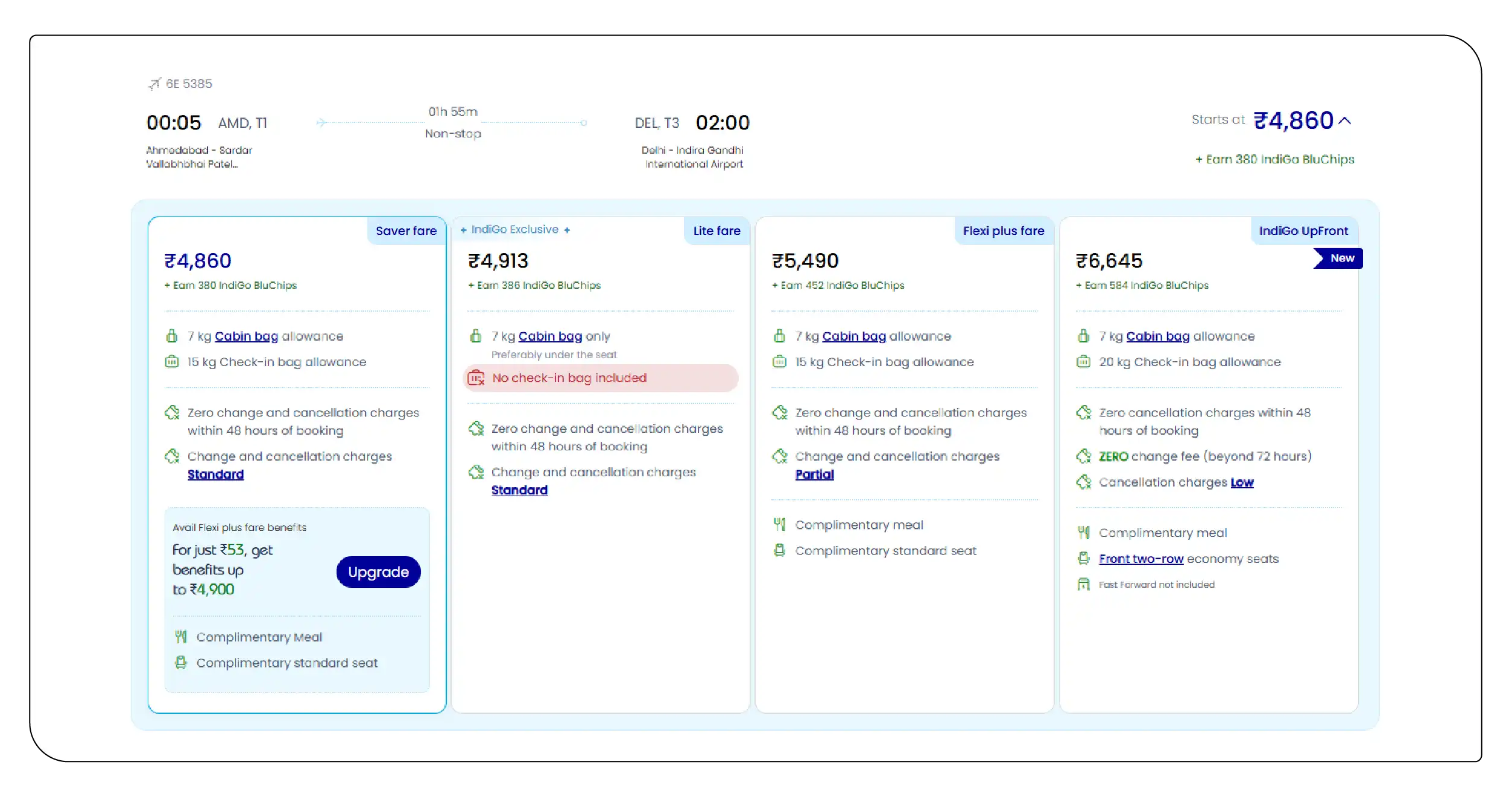The image size is (1512, 797).
Task: Open Cabin bag link in Lite fare card
Action: [550, 336]
